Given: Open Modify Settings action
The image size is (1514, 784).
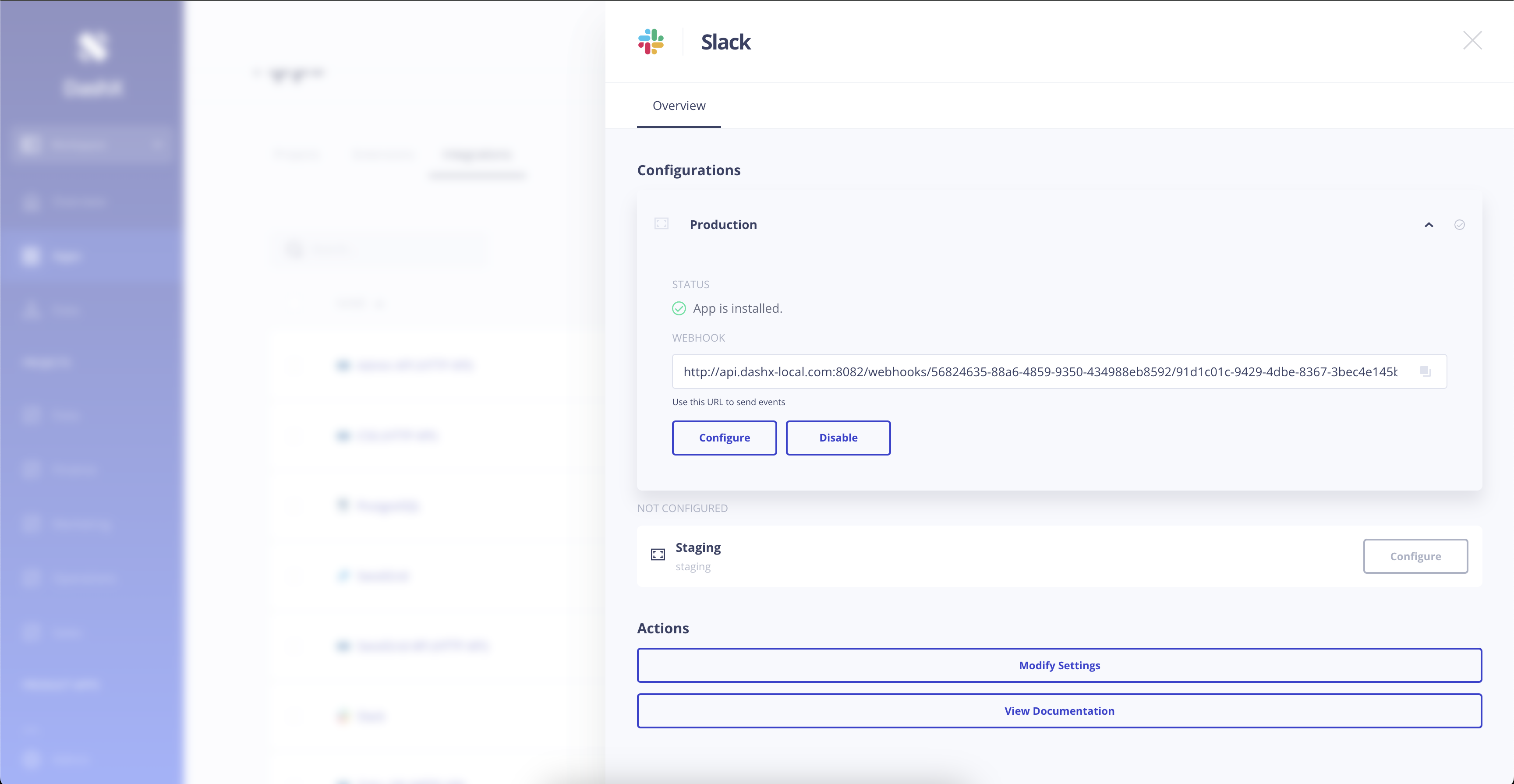Looking at the screenshot, I should coord(1059,665).
